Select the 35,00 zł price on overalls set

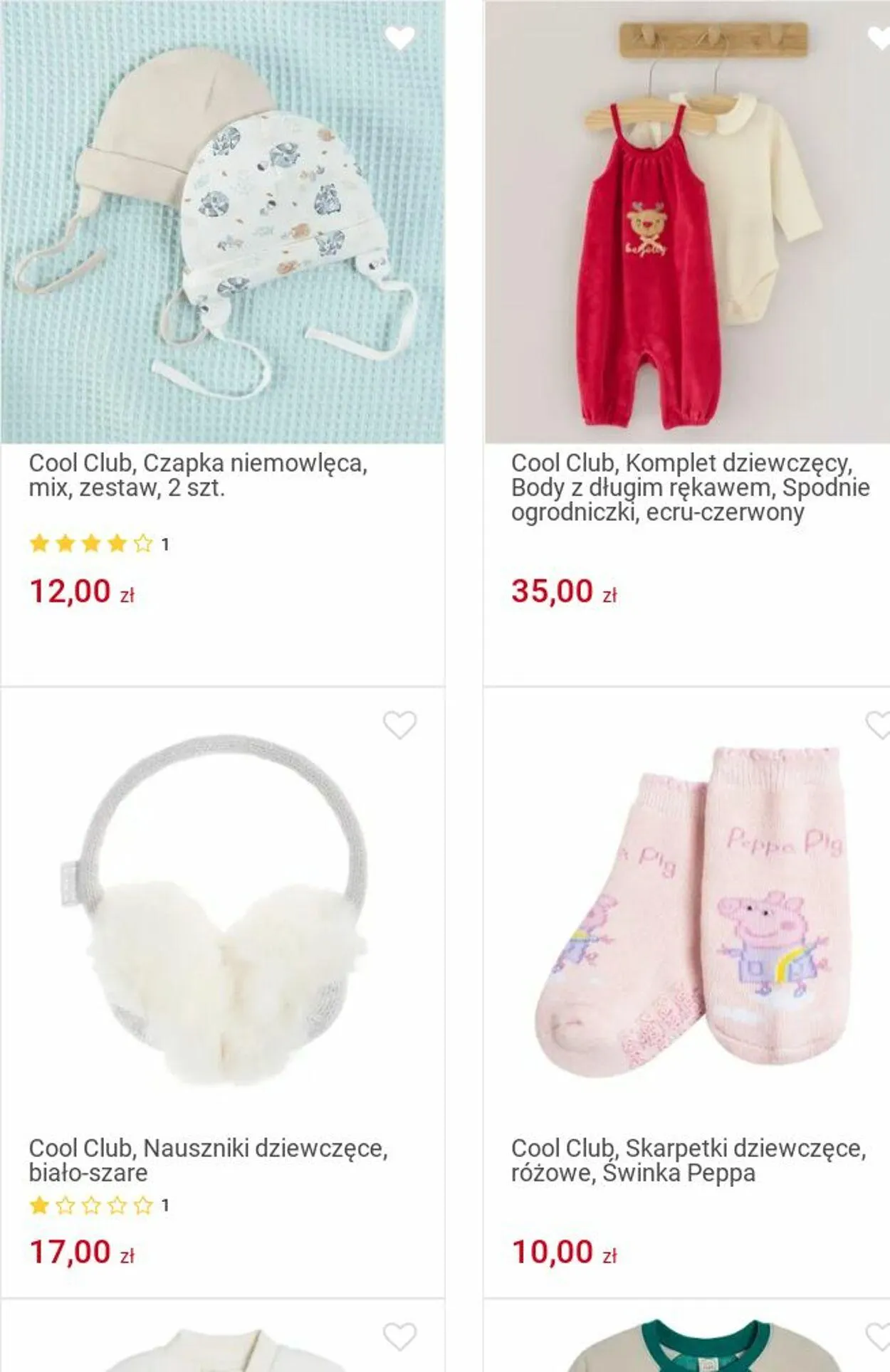[564, 591]
